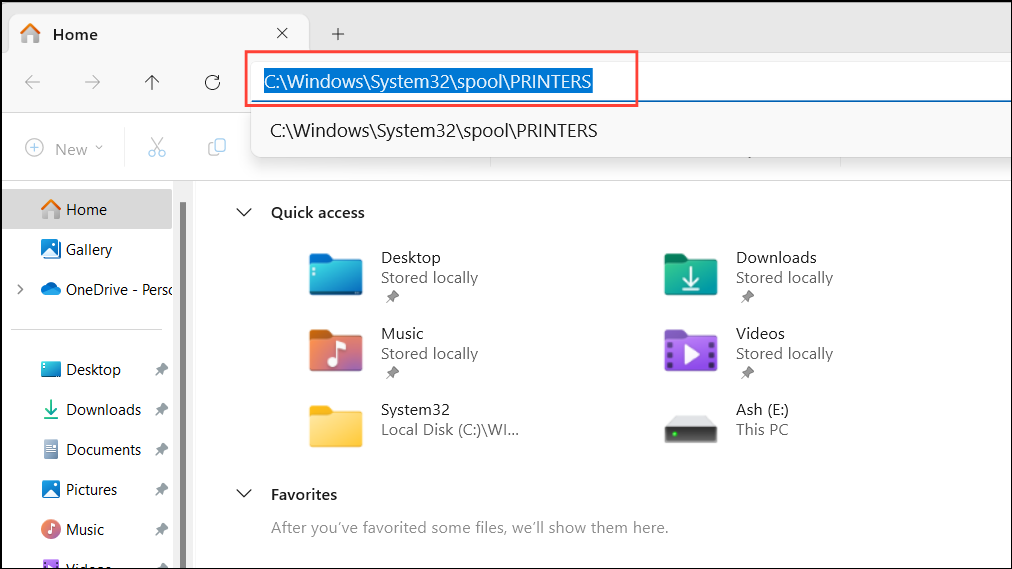Open the Ash (E:) drive
The image size is (1012, 569).
pyautogui.click(x=691, y=425)
